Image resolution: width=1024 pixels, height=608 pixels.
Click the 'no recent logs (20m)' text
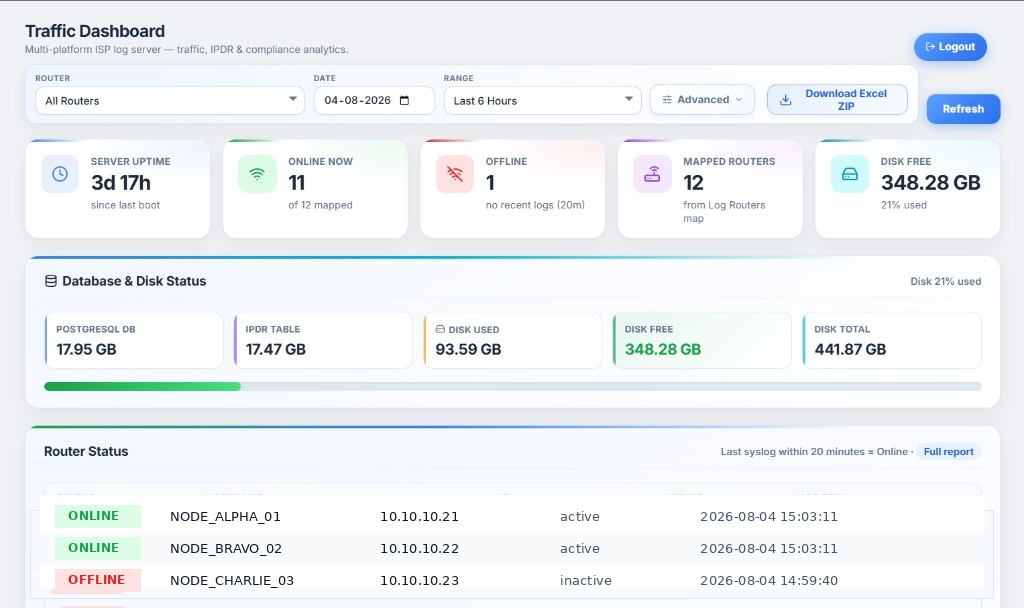tap(535, 205)
